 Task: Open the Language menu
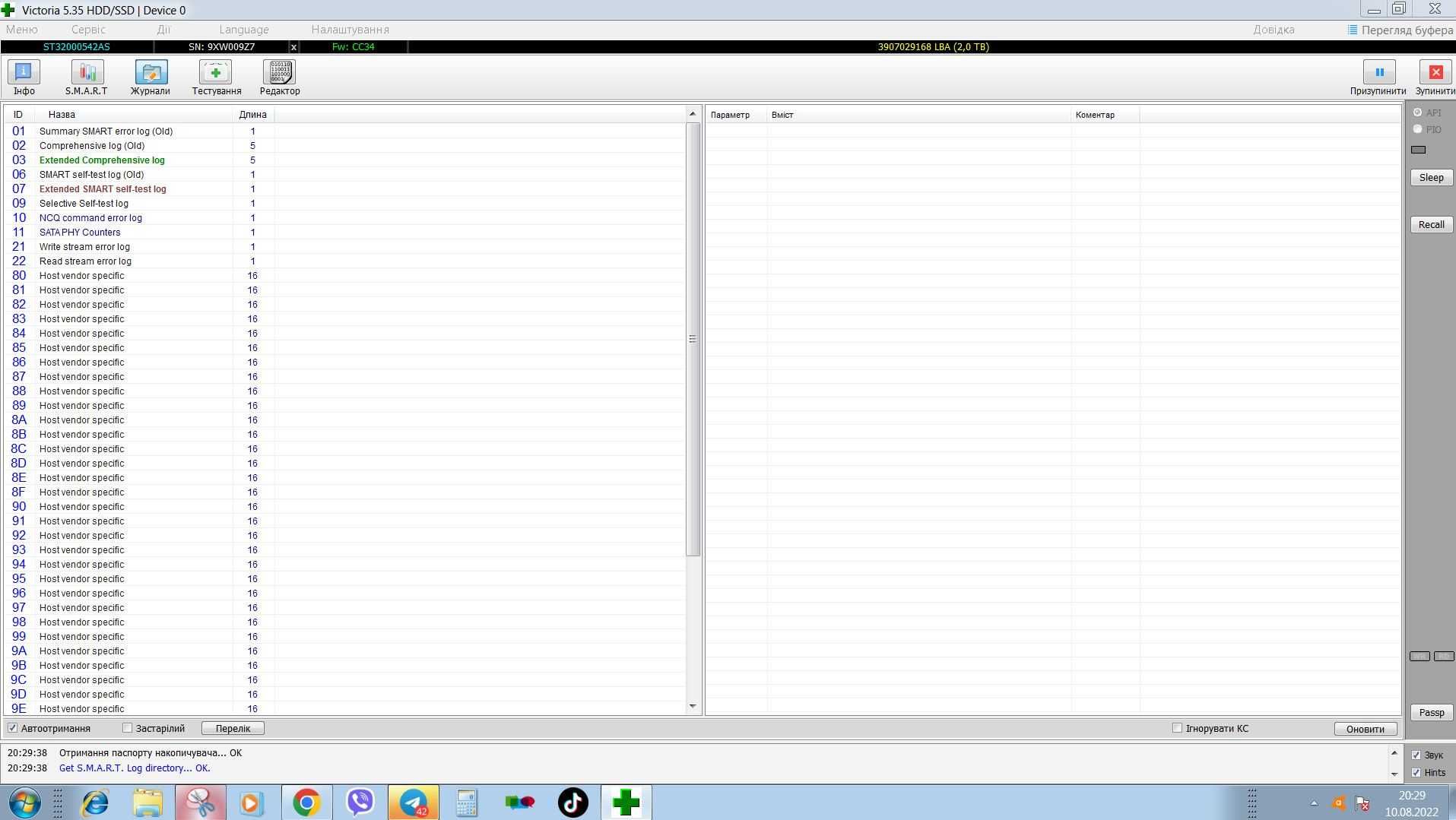point(244,30)
